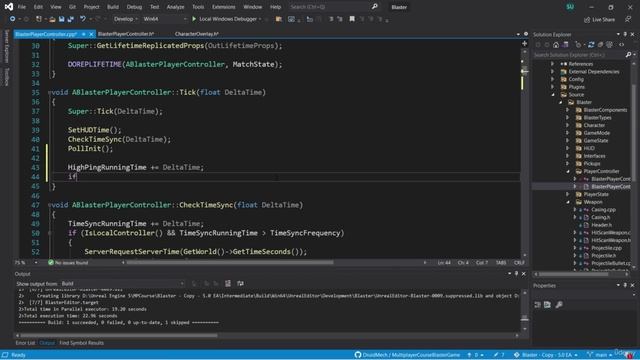640x360 pixels.
Task: Expand External Dependencies node
Action: tap(552, 71)
